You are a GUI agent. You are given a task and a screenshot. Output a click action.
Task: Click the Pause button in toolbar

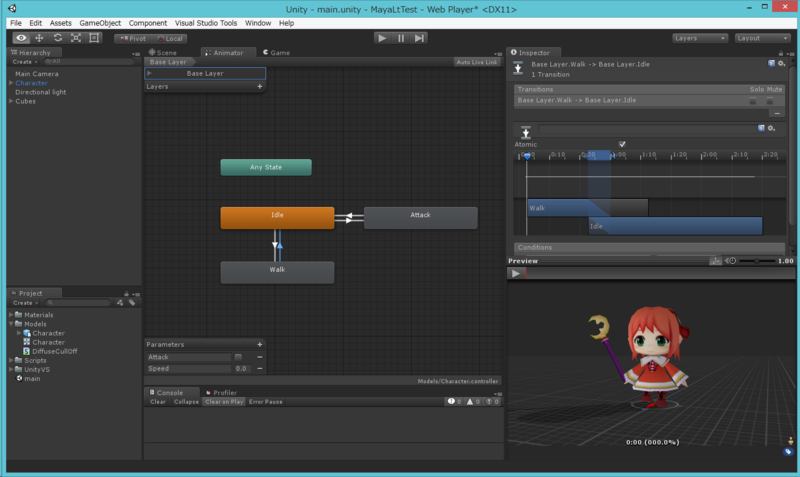401,38
